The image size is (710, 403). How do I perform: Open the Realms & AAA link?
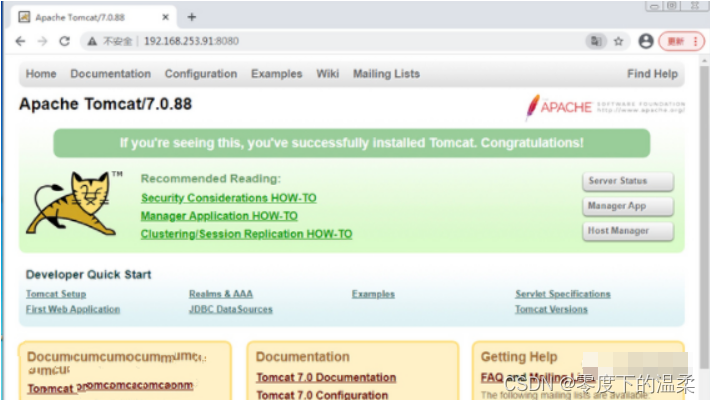(221, 294)
